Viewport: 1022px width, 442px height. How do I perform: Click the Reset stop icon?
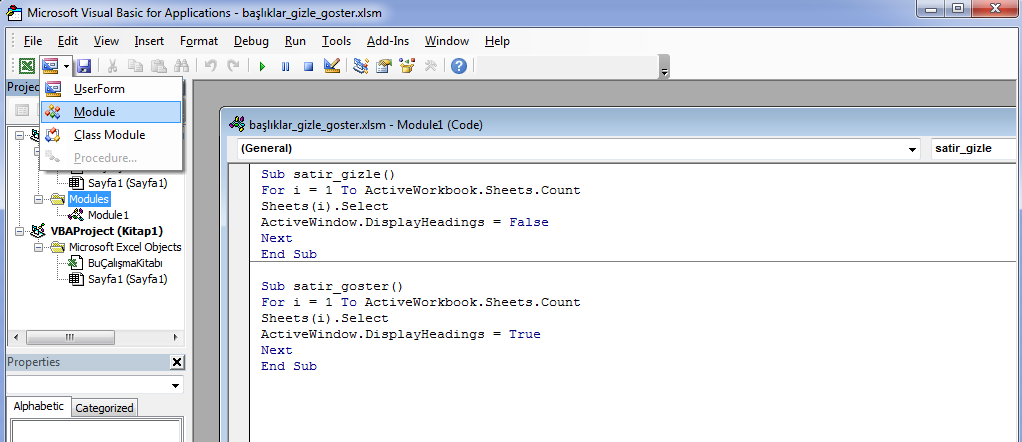308,66
